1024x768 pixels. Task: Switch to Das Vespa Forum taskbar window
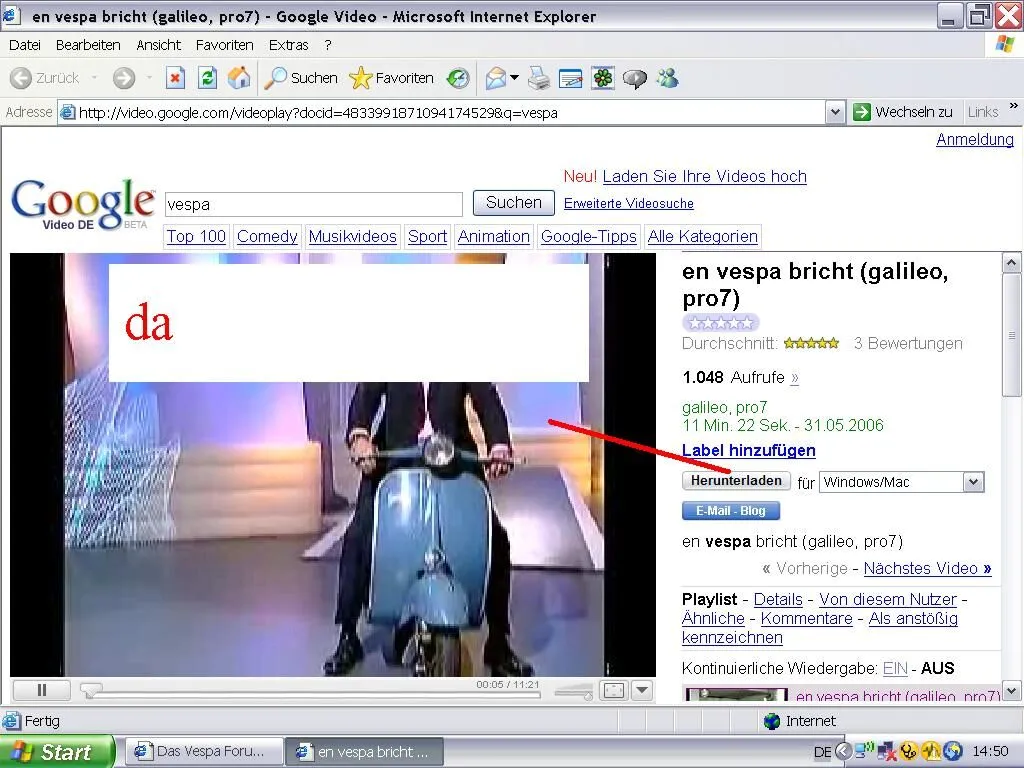[x=204, y=752]
